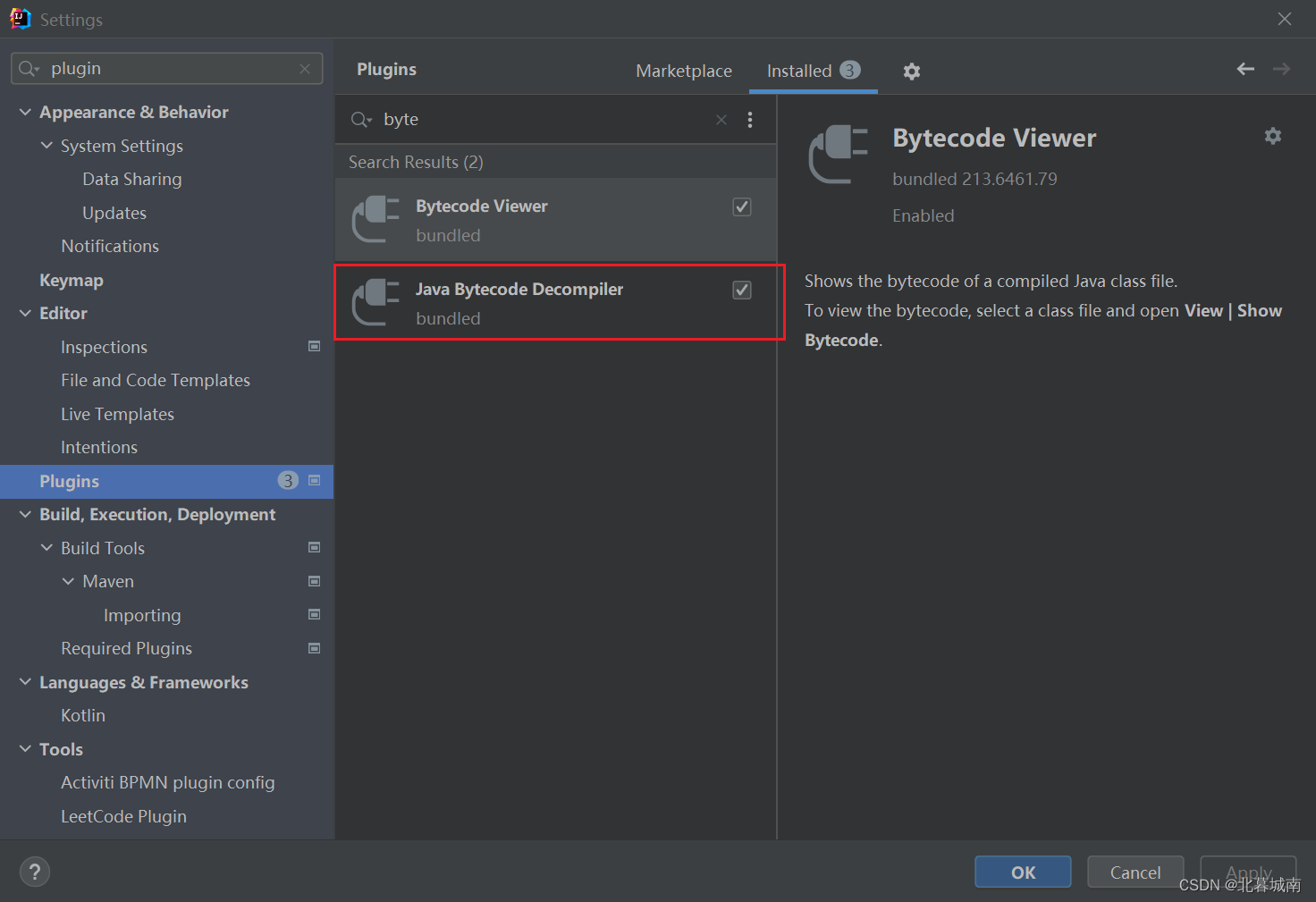Click the 'Search Results (2)' header

coord(416,162)
